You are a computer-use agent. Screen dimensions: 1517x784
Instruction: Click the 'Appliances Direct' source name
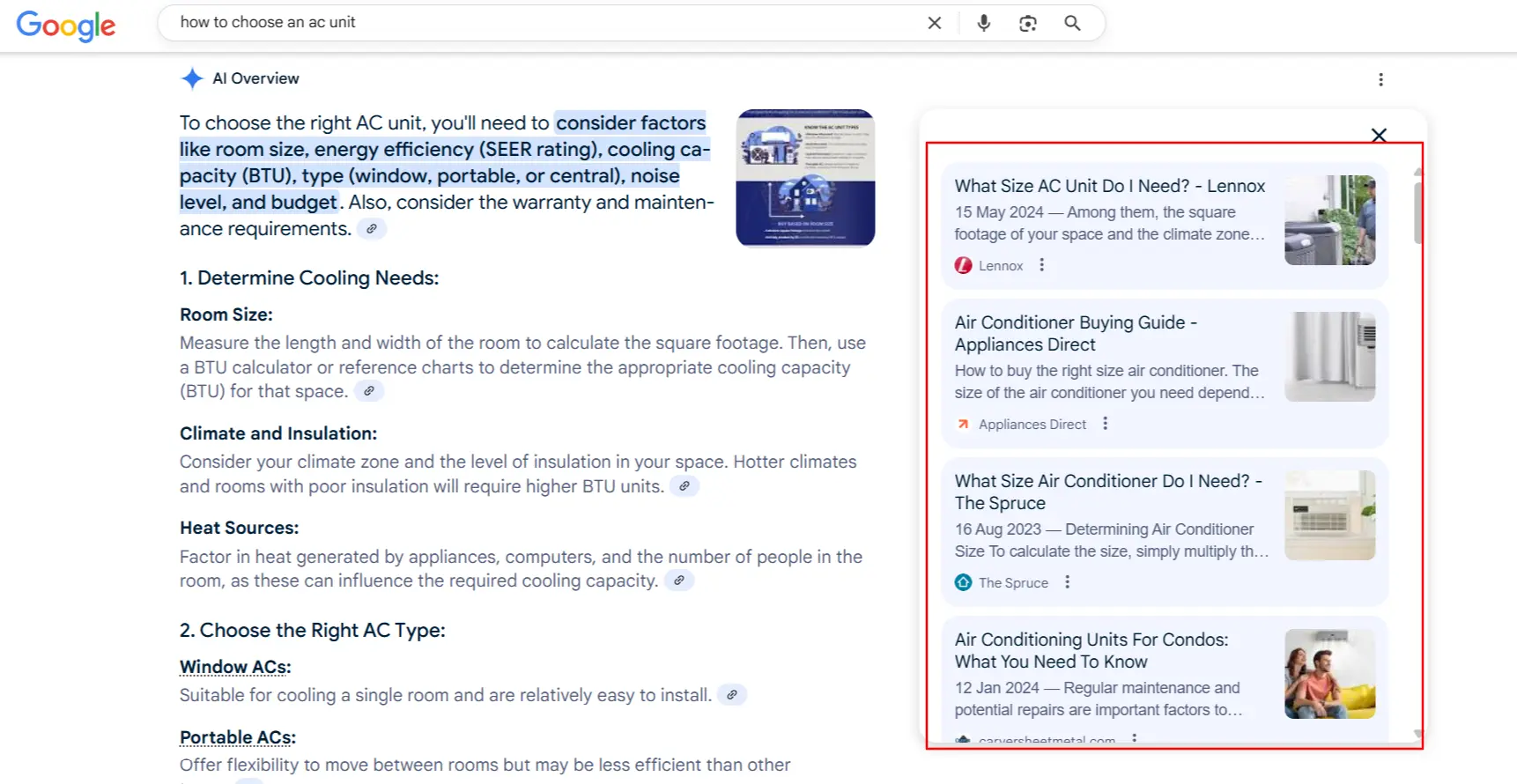pyautogui.click(x=1032, y=424)
